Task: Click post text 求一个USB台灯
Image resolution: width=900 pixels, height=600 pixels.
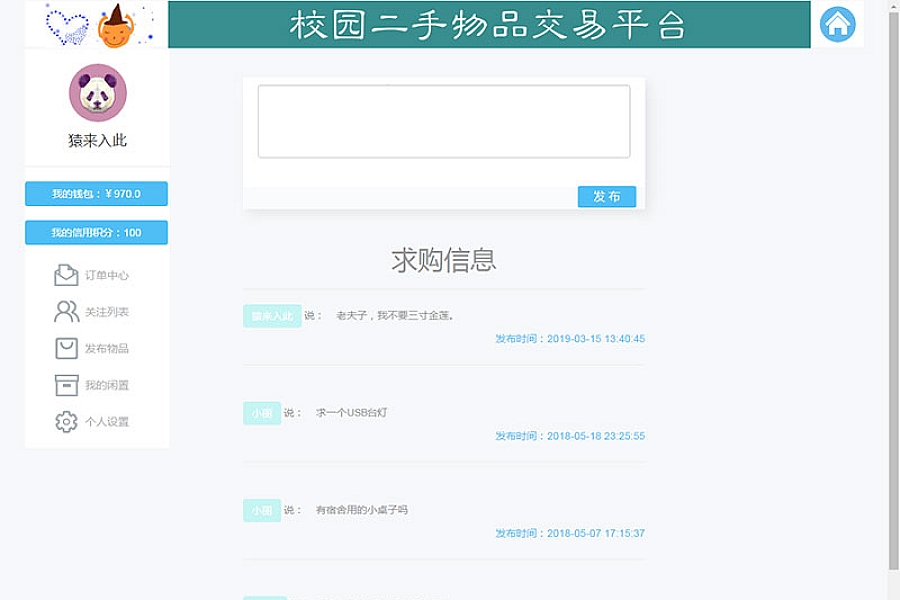Action: click(351, 413)
